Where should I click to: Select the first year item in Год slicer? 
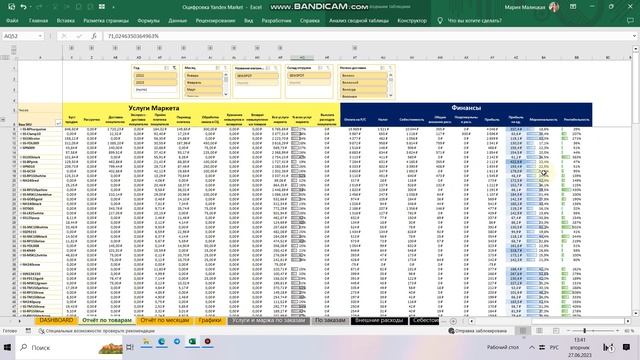pyautogui.click(x=156, y=76)
